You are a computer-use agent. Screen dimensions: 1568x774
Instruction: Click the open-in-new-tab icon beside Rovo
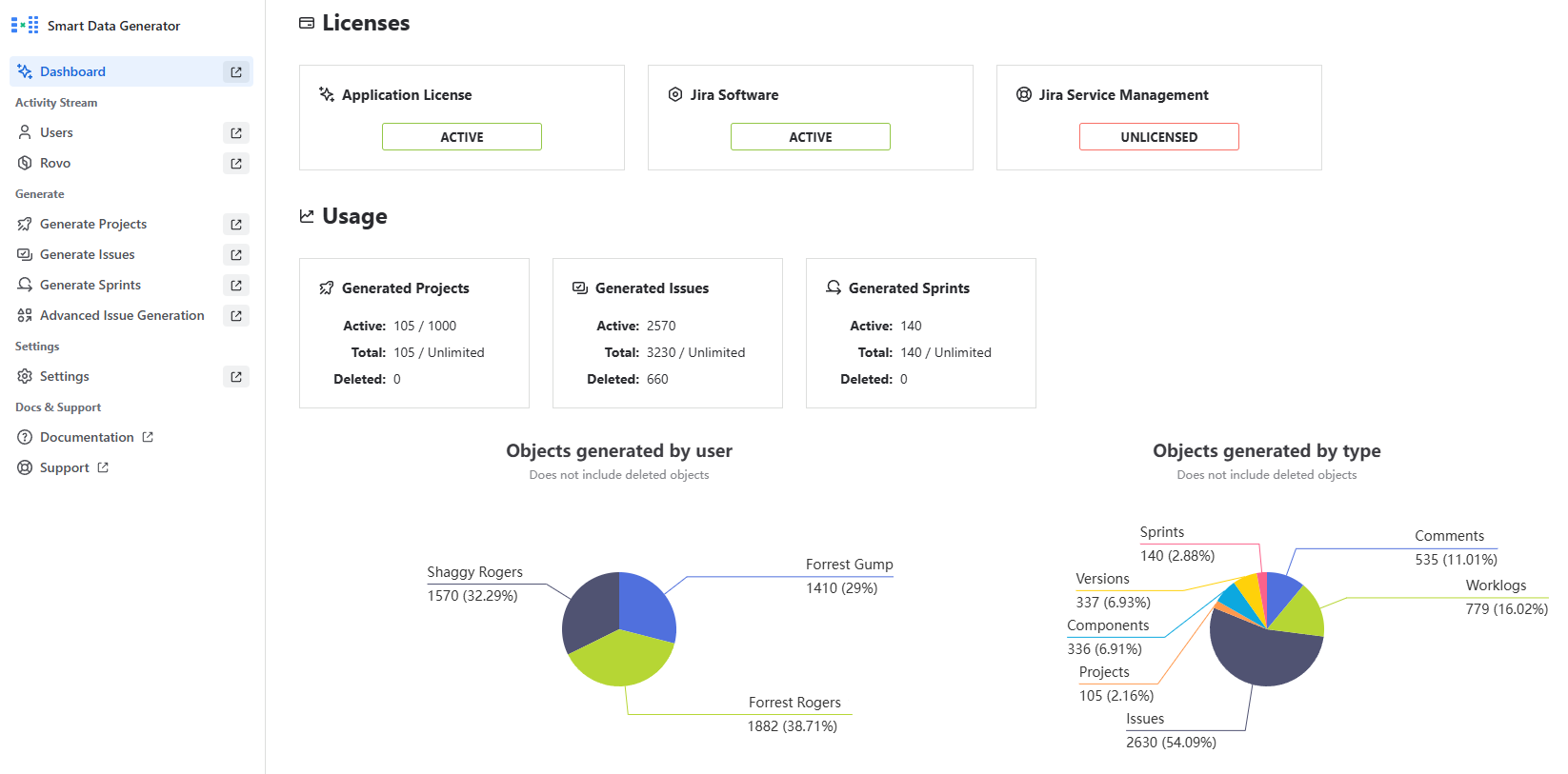click(236, 164)
